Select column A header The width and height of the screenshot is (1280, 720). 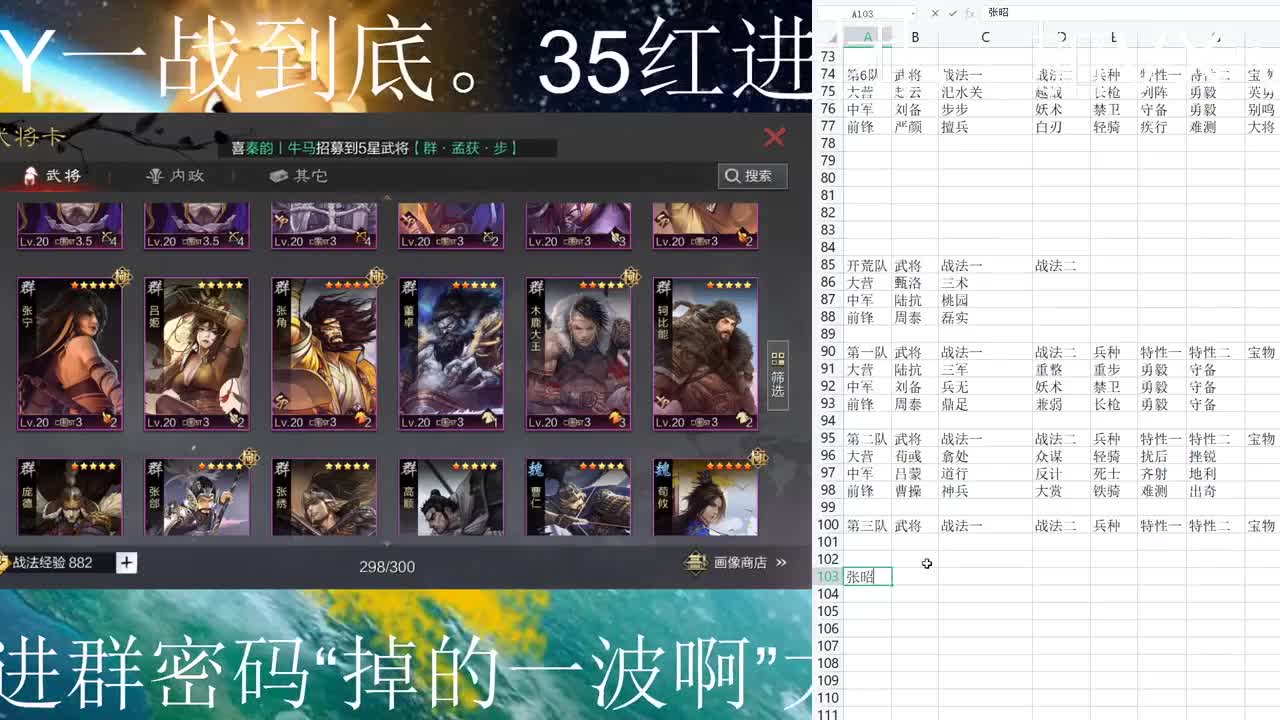coord(867,37)
